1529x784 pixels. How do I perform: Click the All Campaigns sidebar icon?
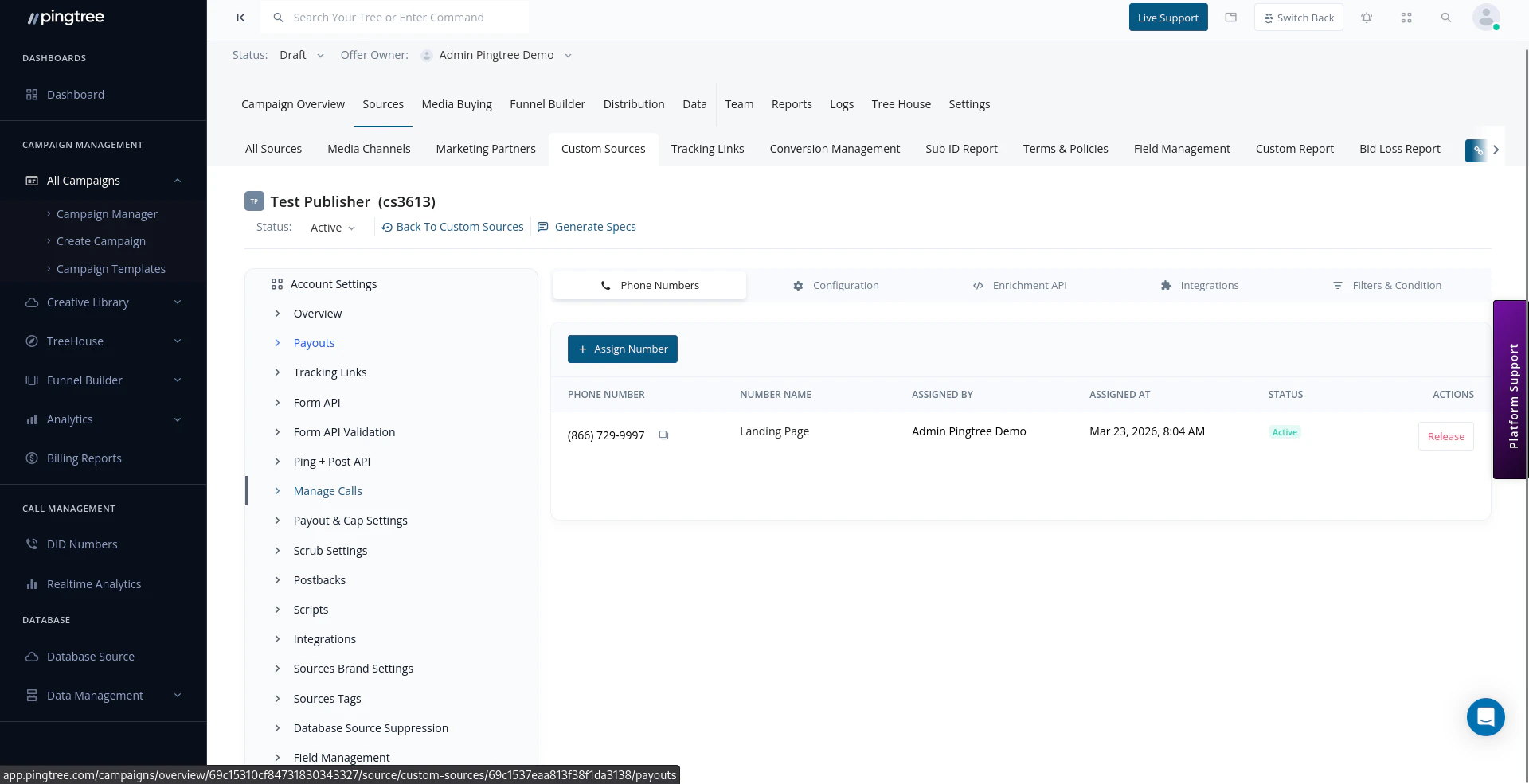click(32, 181)
